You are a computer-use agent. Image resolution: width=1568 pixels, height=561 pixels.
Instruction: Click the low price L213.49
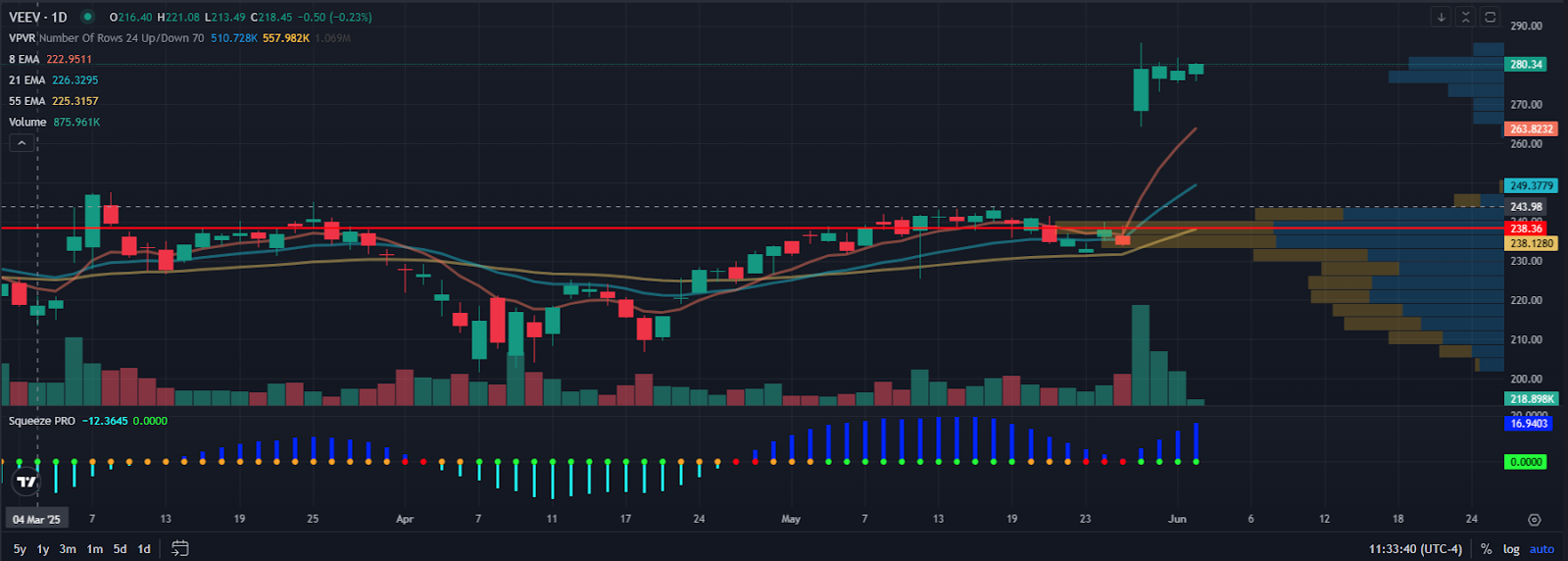point(225,17)
